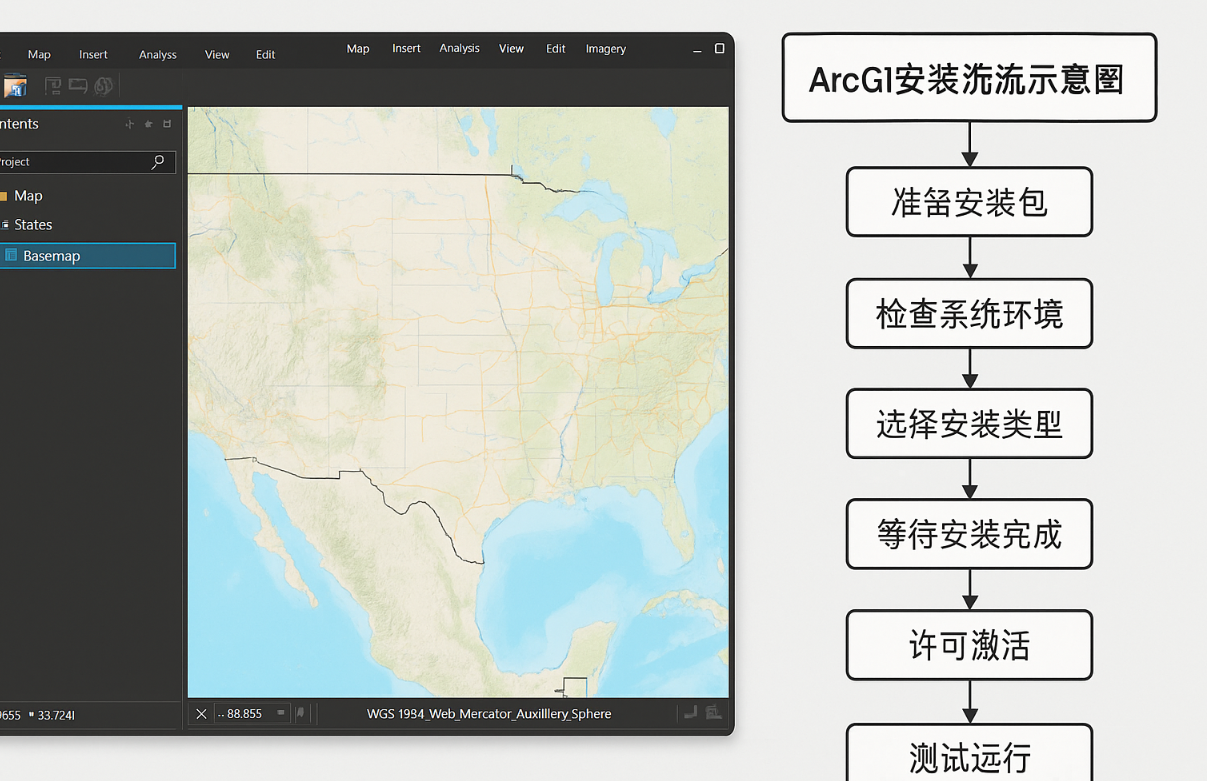This screenshot has width=1207, height=781.
Task: Open the Insert menu left of Analysis
Action: point(406,48)
